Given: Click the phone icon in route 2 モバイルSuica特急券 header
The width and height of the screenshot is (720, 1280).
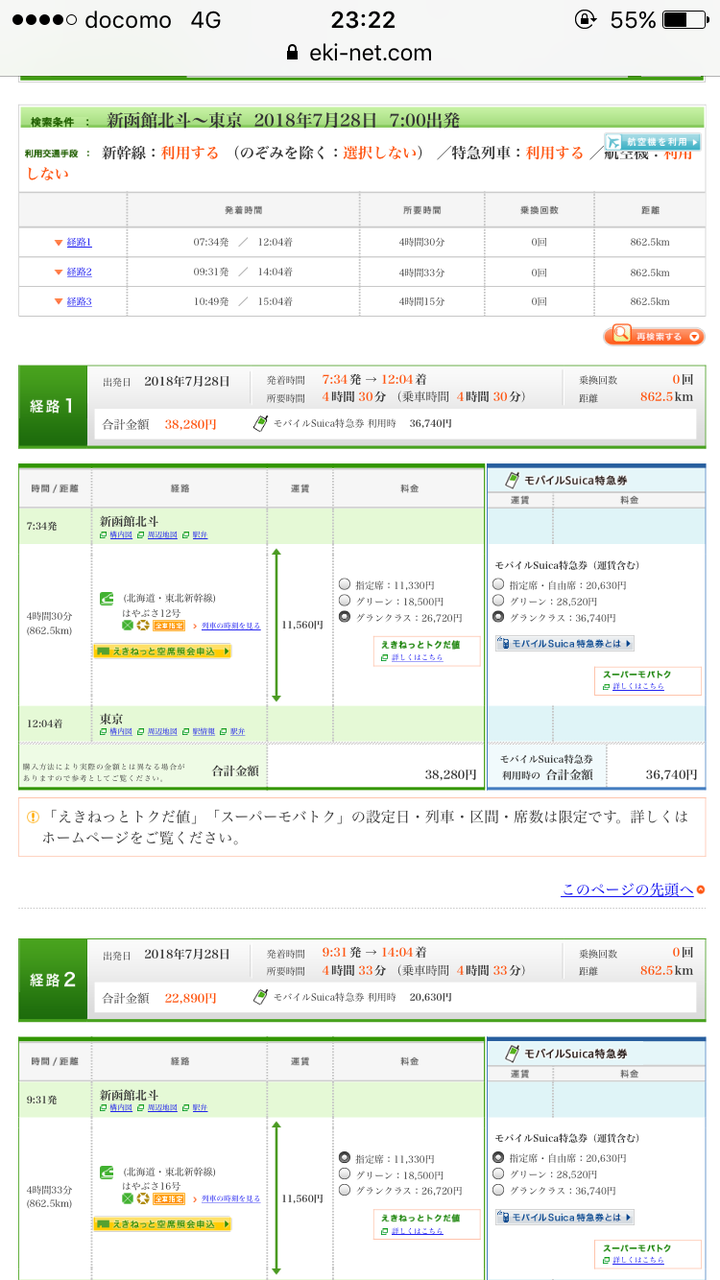Looking at the screenshot, I should click(x=512, y=1053).
